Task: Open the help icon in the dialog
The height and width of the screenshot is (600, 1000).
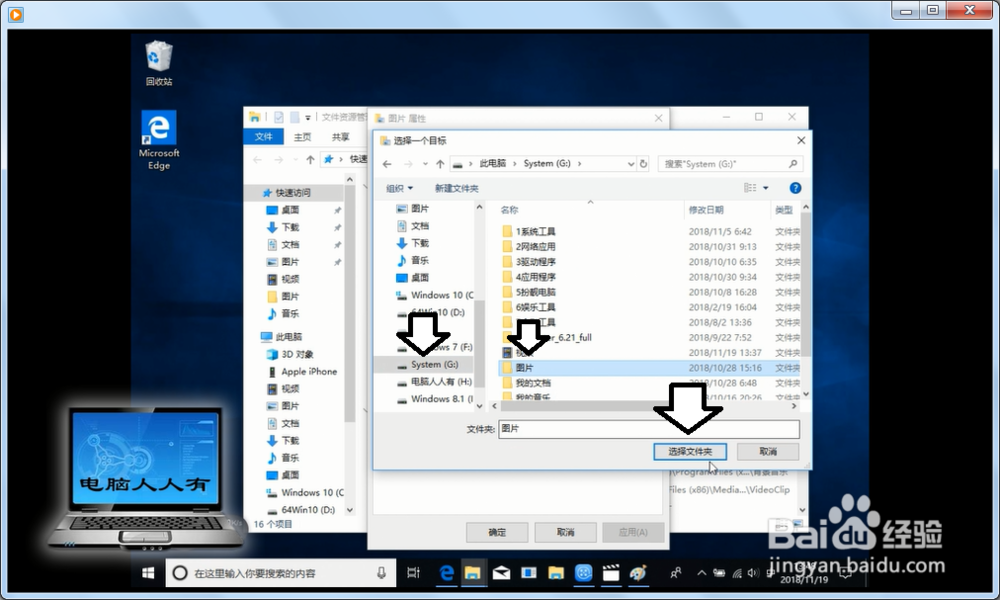Action: click(x=795, y=187)
